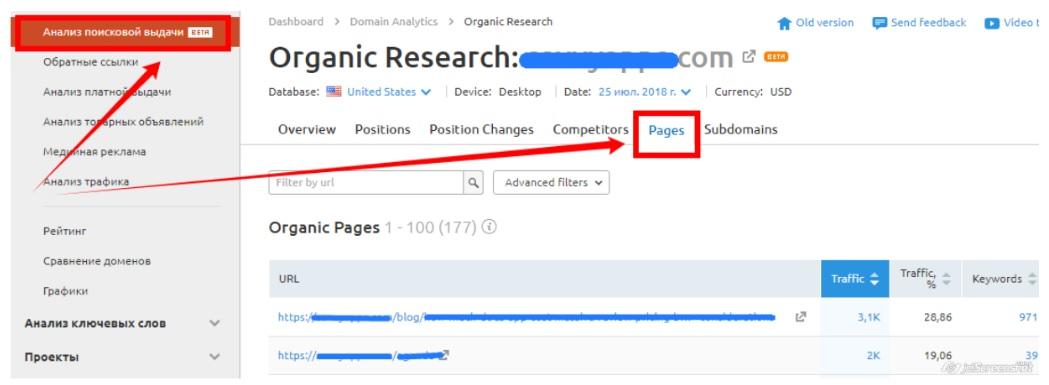Open the date dropdown 25 июл. 2018 г.

point(645,92)
